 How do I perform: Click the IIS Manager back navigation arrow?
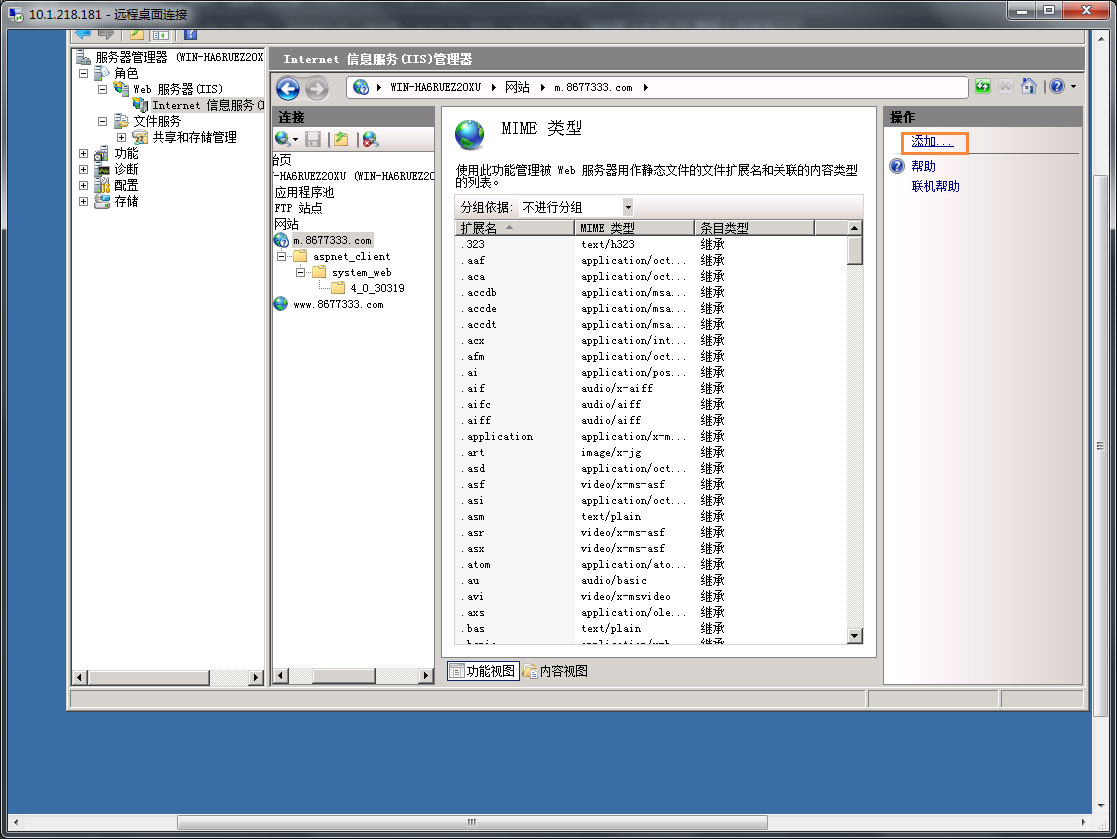point(288,89)
